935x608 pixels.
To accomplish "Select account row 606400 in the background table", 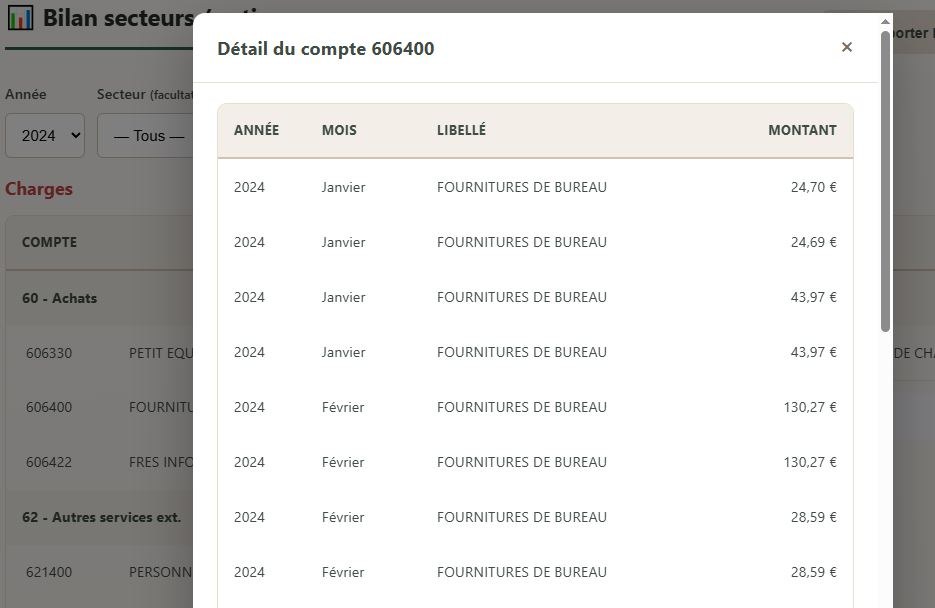I will 49,407.
